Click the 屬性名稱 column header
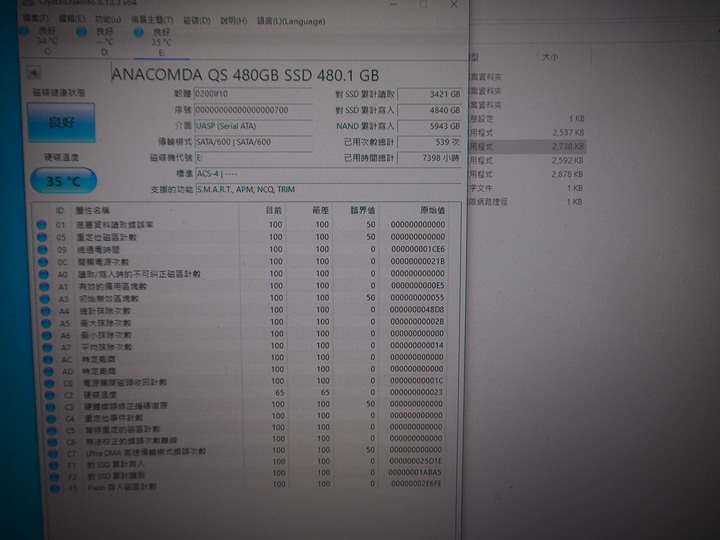 pos(92,210)
